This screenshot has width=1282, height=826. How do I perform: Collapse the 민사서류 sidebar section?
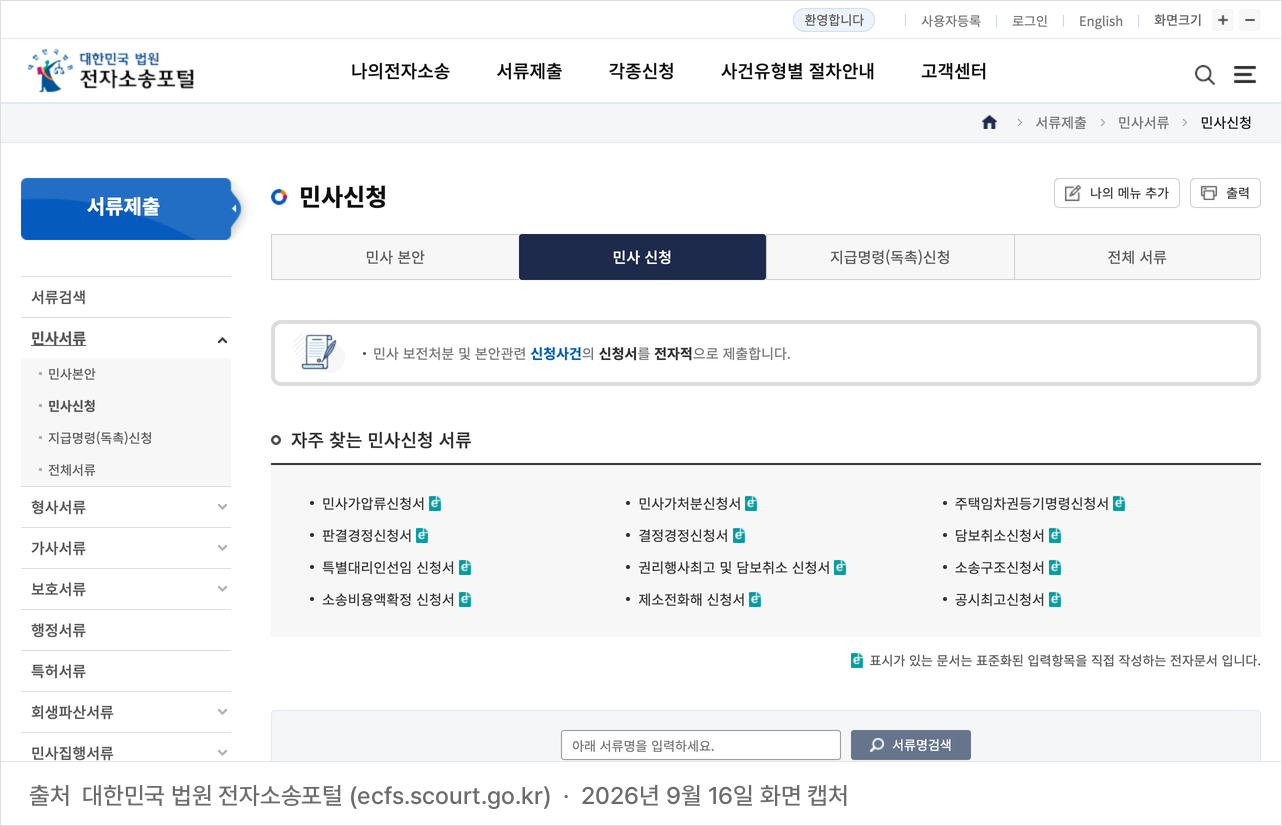coord(222,340)
